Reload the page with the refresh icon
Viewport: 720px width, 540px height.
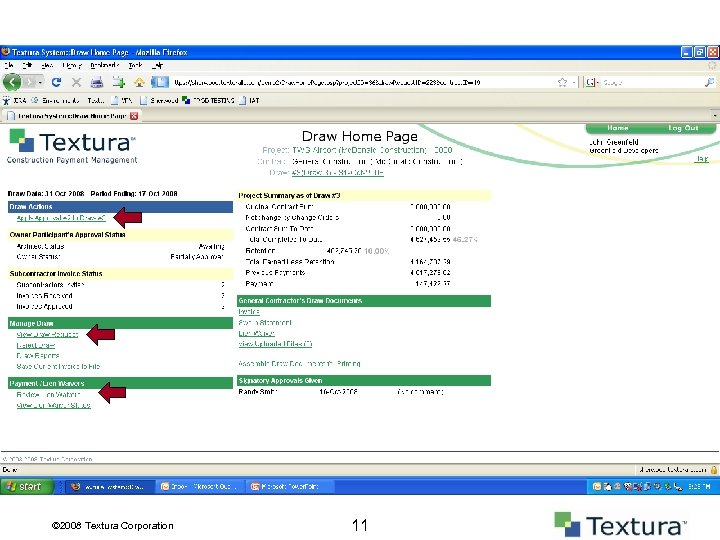tap(56, 82)
